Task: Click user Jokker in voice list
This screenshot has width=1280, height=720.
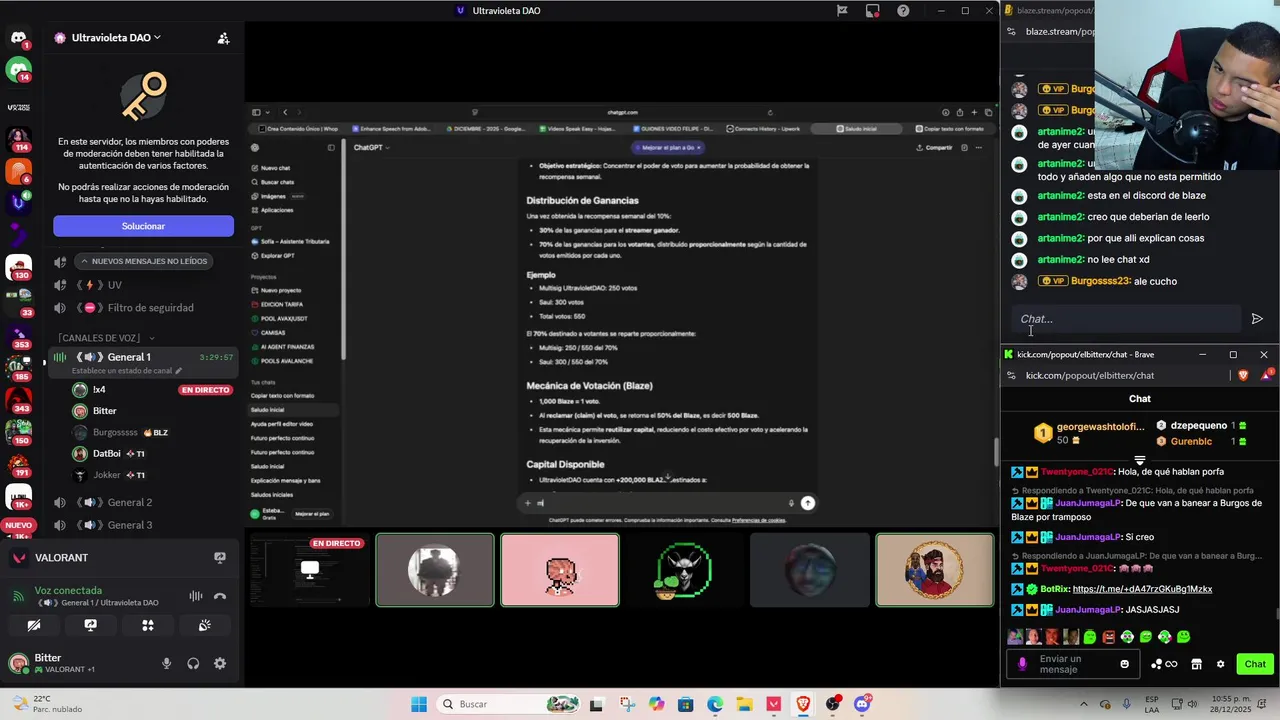Action: pyautogui.click(x=107, y=475)
